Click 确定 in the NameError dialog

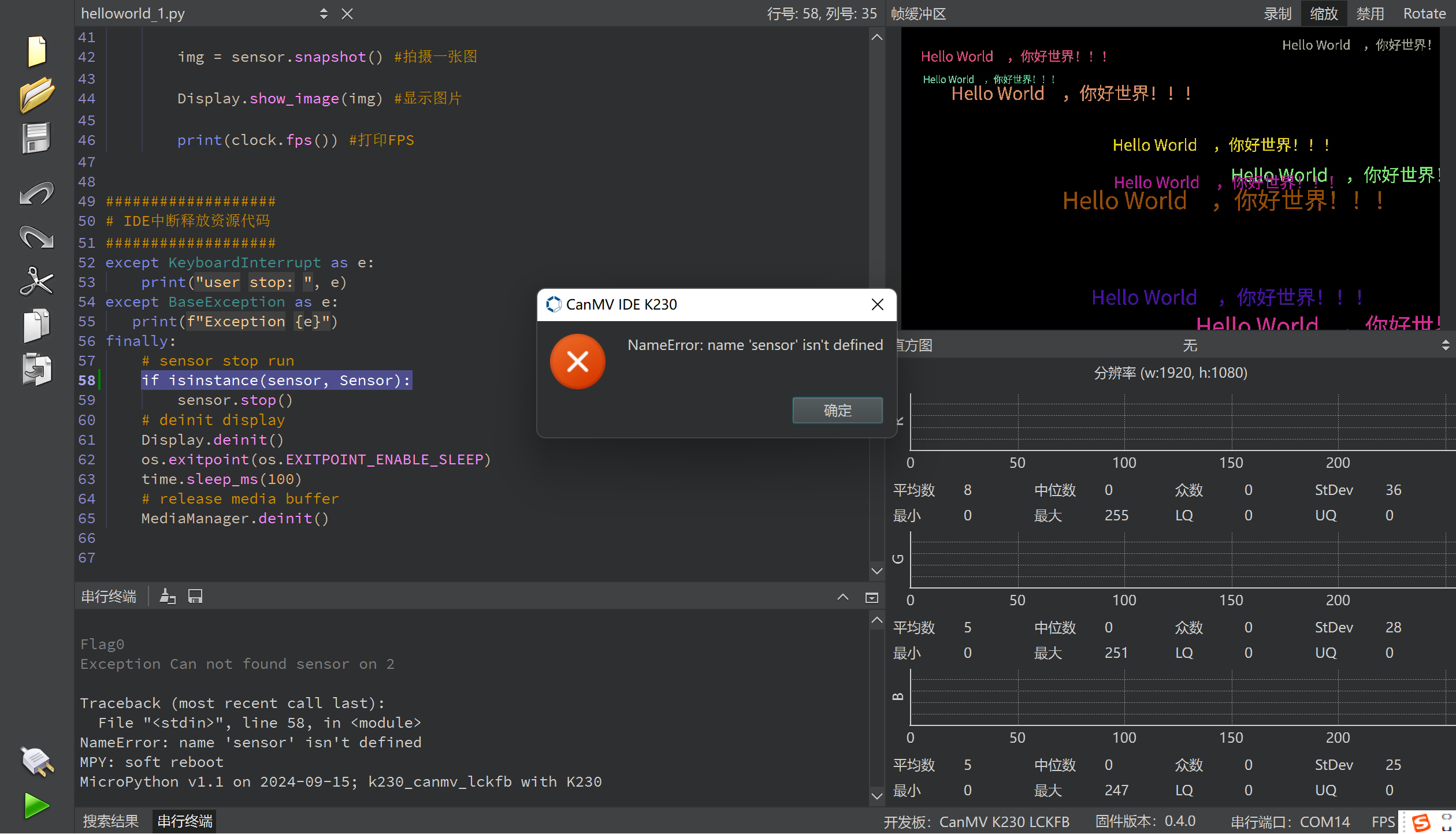[837, 410]
